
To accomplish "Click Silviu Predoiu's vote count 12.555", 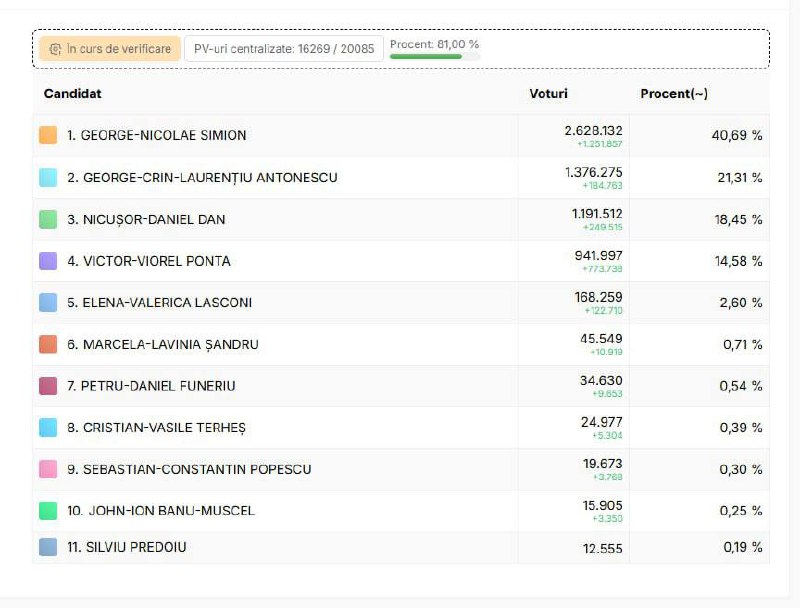I will [x=603, y=548].
